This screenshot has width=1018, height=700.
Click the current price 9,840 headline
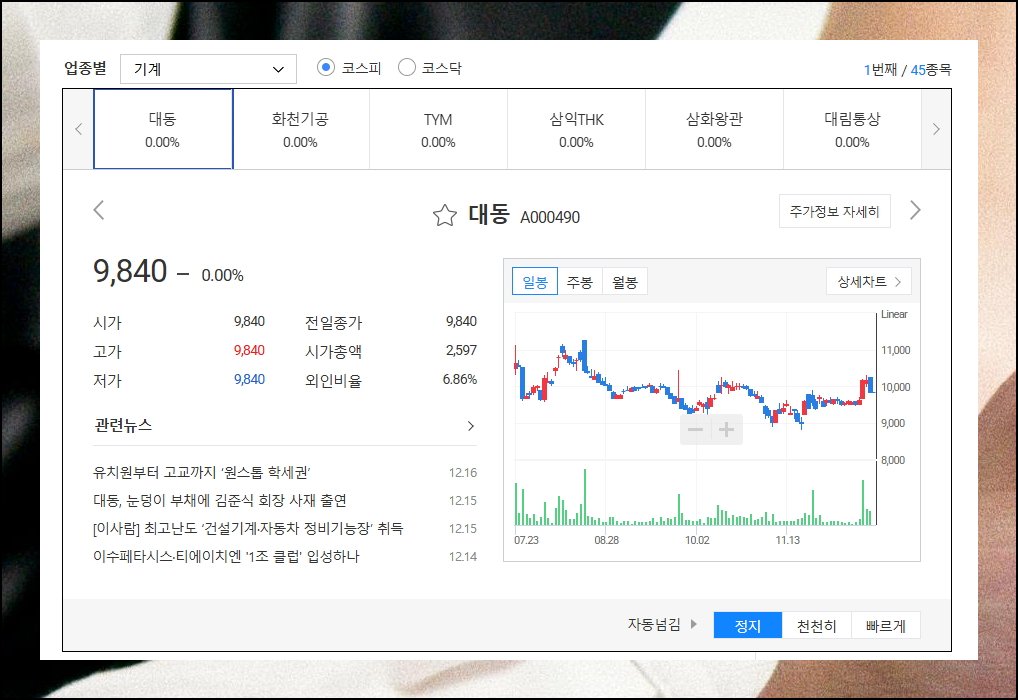click(x=130, y=271)
